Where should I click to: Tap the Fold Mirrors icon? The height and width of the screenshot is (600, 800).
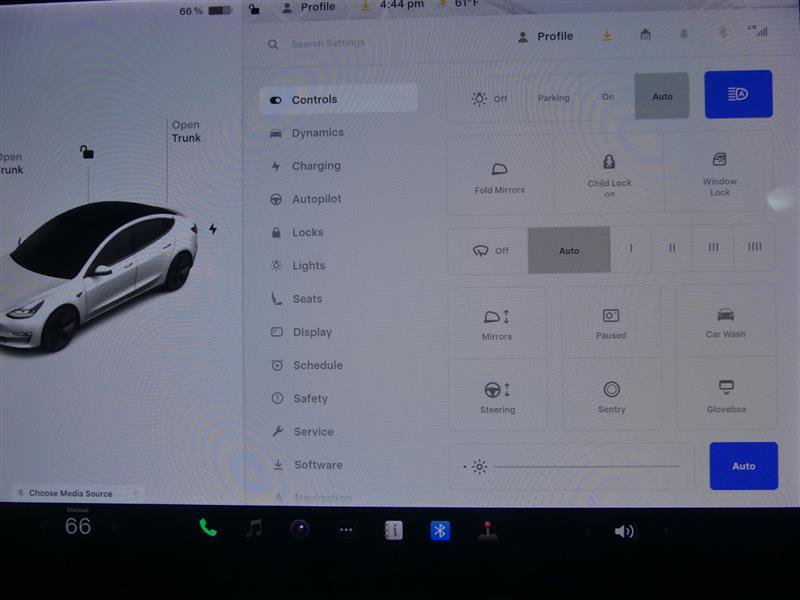pos(500,175)
